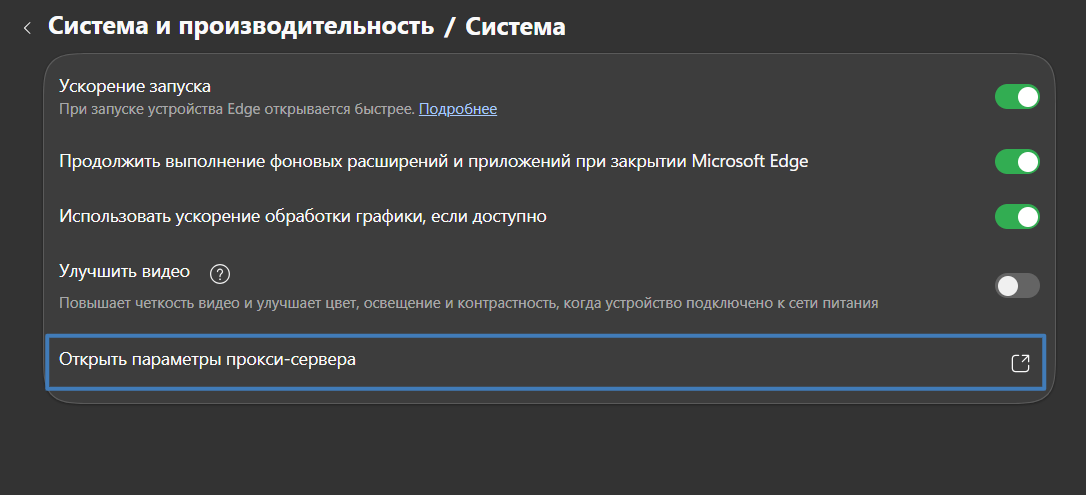Image resolution: width=1086 pixels, height=495 pixels.
Task: Open the Подробнее link
Action: (457, 109)
